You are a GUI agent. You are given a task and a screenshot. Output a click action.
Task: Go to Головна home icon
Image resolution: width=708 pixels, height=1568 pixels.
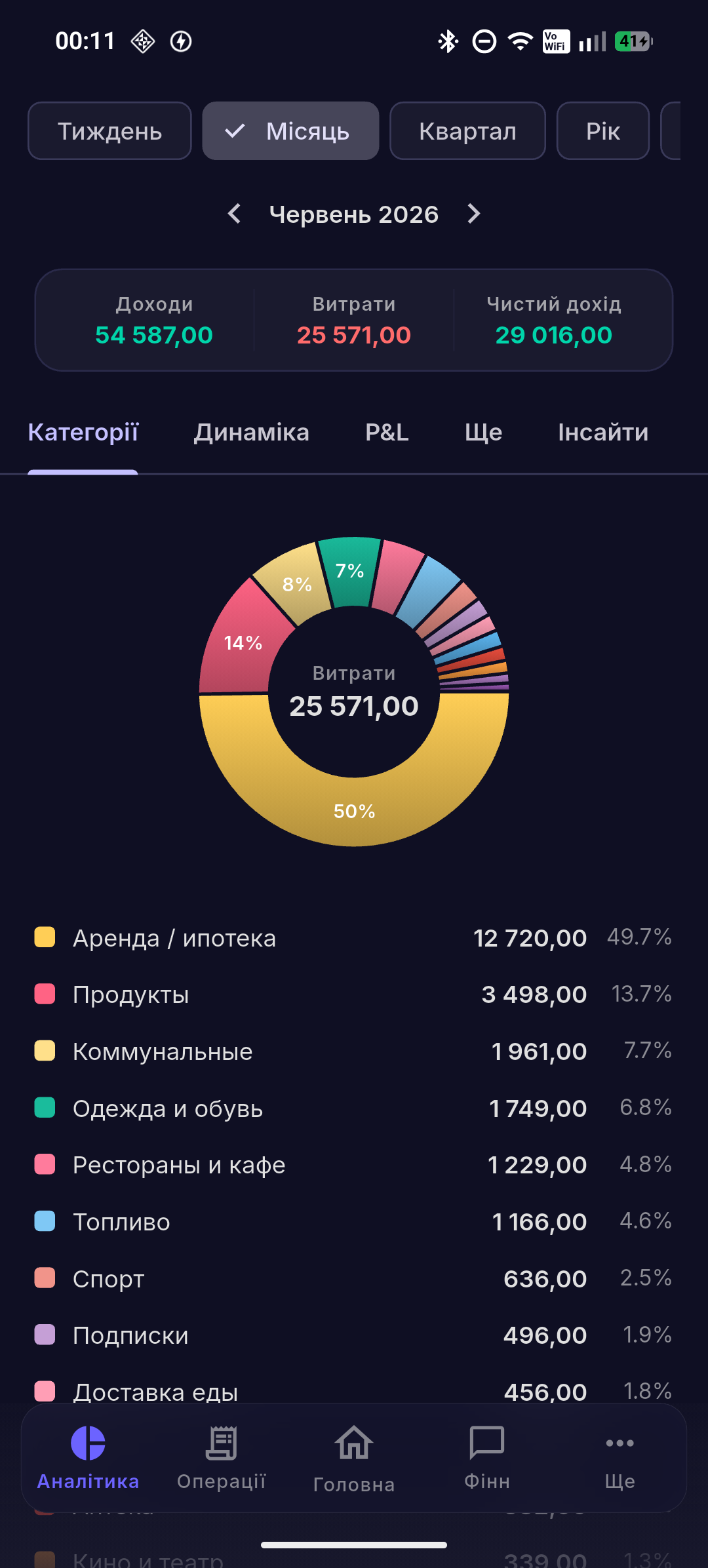click(x=354, y=1443)
